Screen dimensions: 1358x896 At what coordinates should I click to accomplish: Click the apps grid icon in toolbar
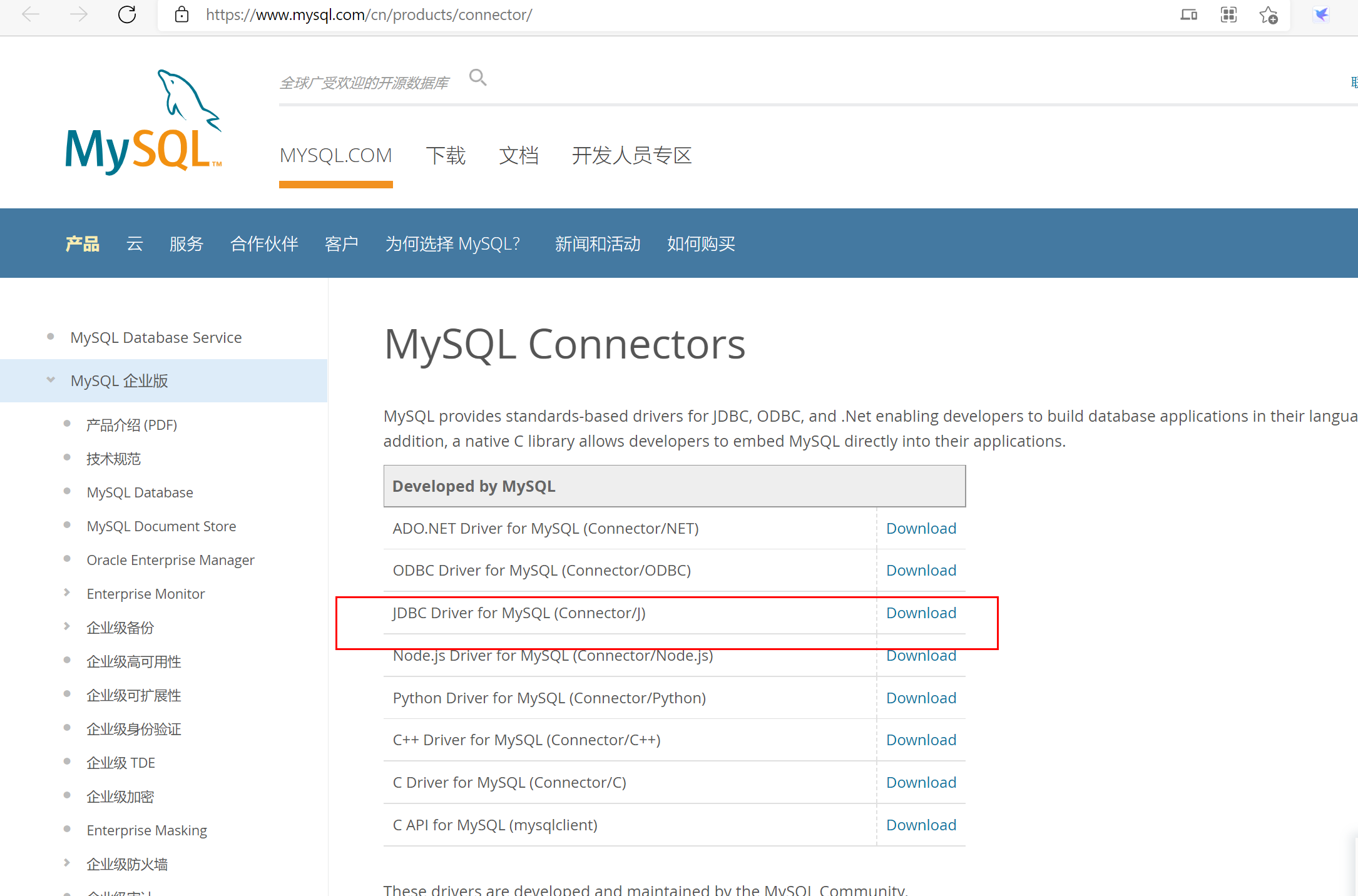[1228, 14]
